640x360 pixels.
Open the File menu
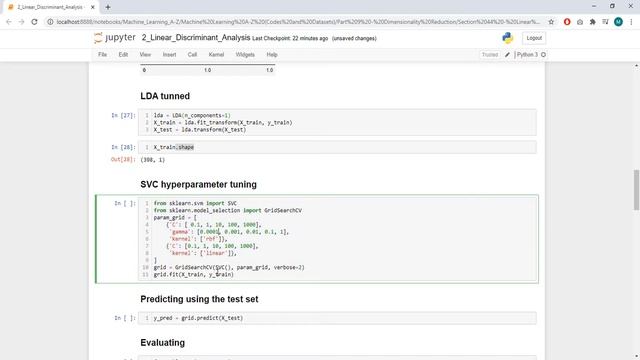102,55
